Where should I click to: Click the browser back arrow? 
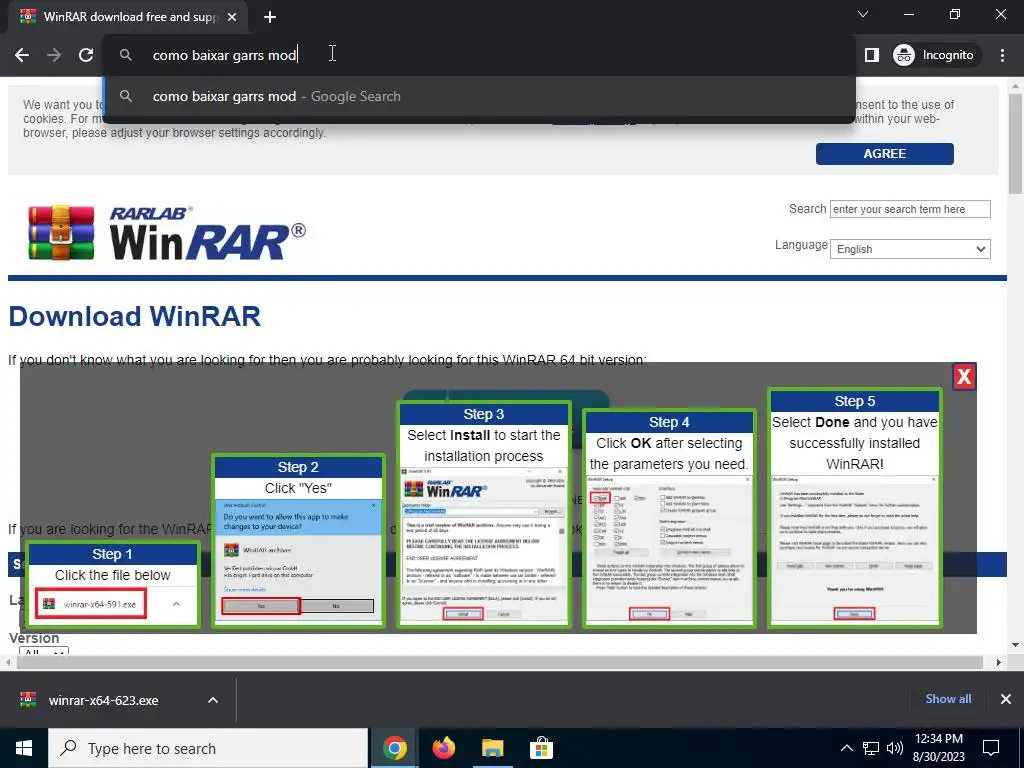22,55
